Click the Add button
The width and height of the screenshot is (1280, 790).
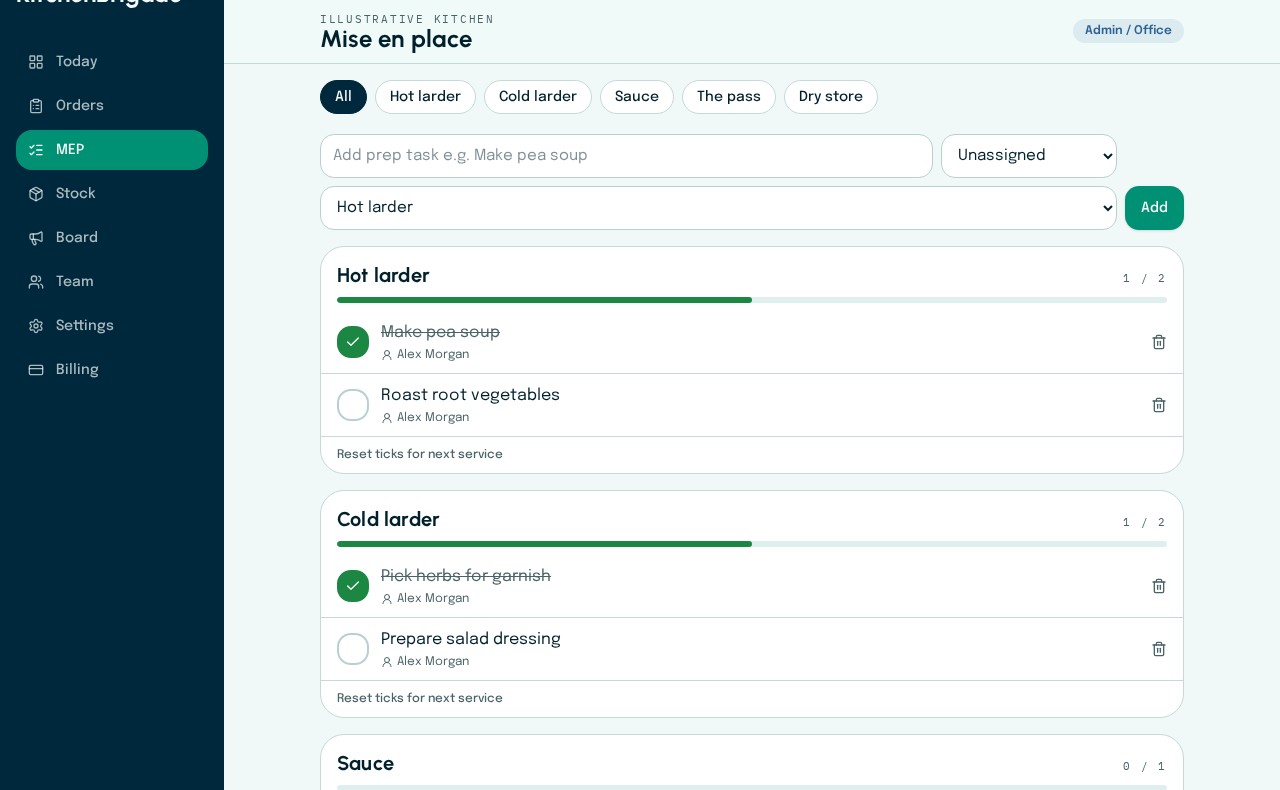(1154, 208)
